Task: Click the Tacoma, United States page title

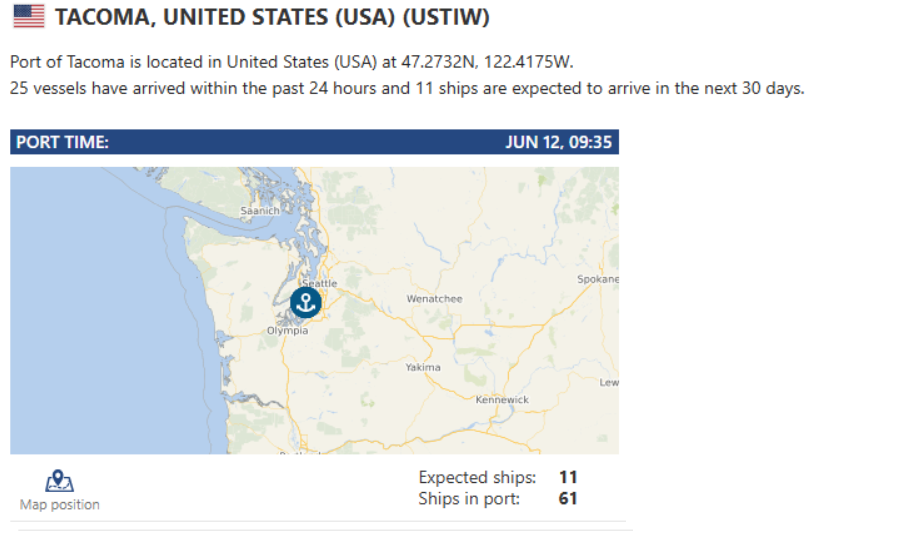Action: (272, 17)
